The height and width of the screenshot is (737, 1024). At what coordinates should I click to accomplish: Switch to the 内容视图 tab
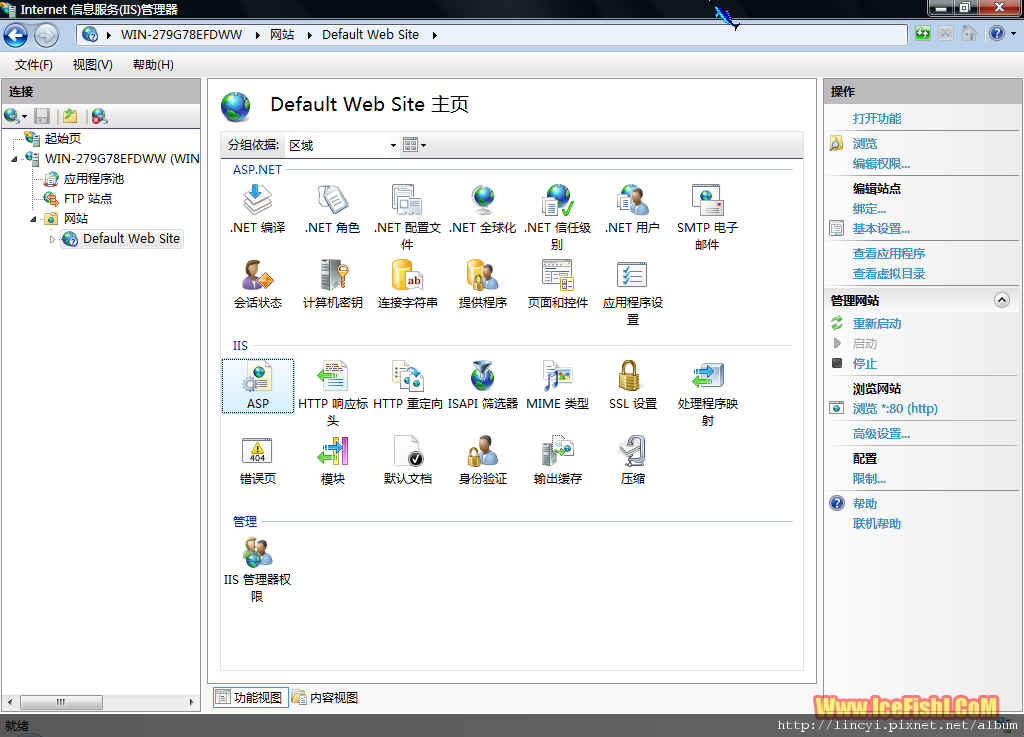[x=325, y=697]
